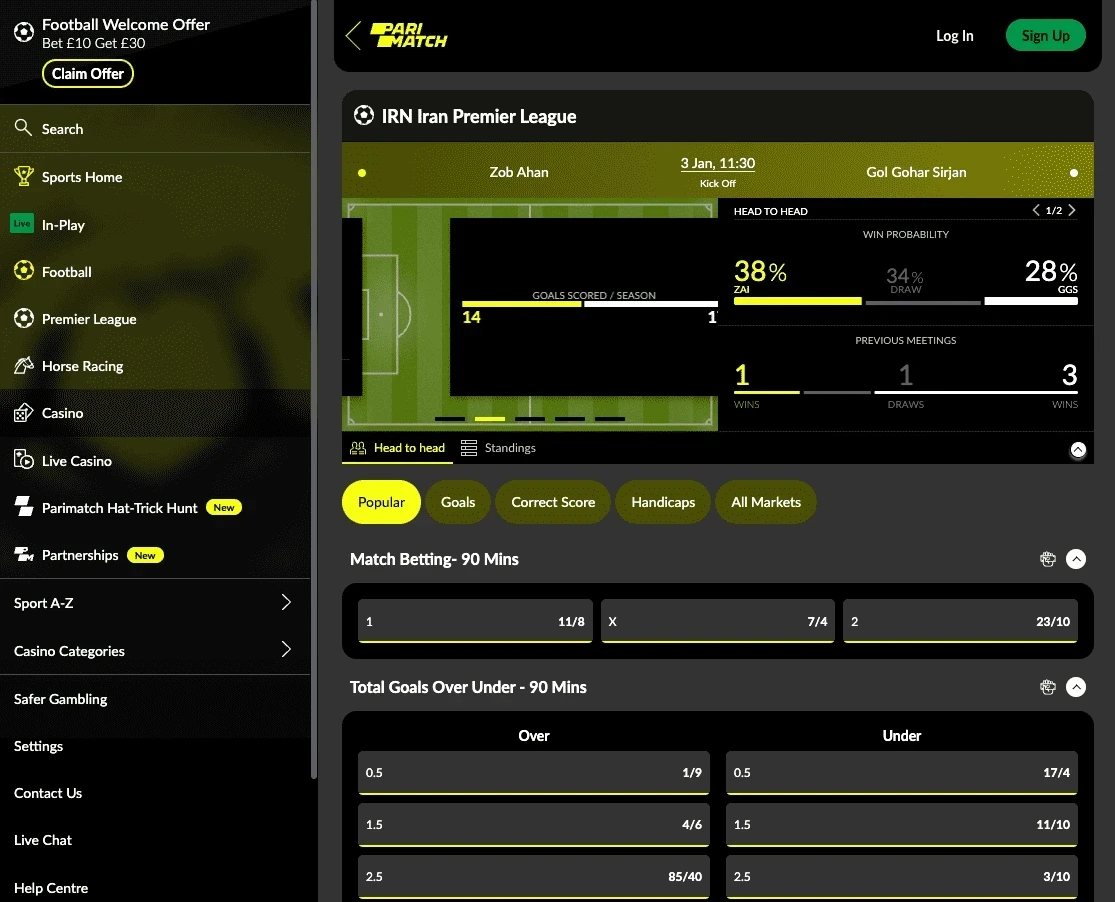Viewport: 1115px width, 902px height.
Task: Select Under 2.5 goals at 3/10
Action: [x=902, y=876]
